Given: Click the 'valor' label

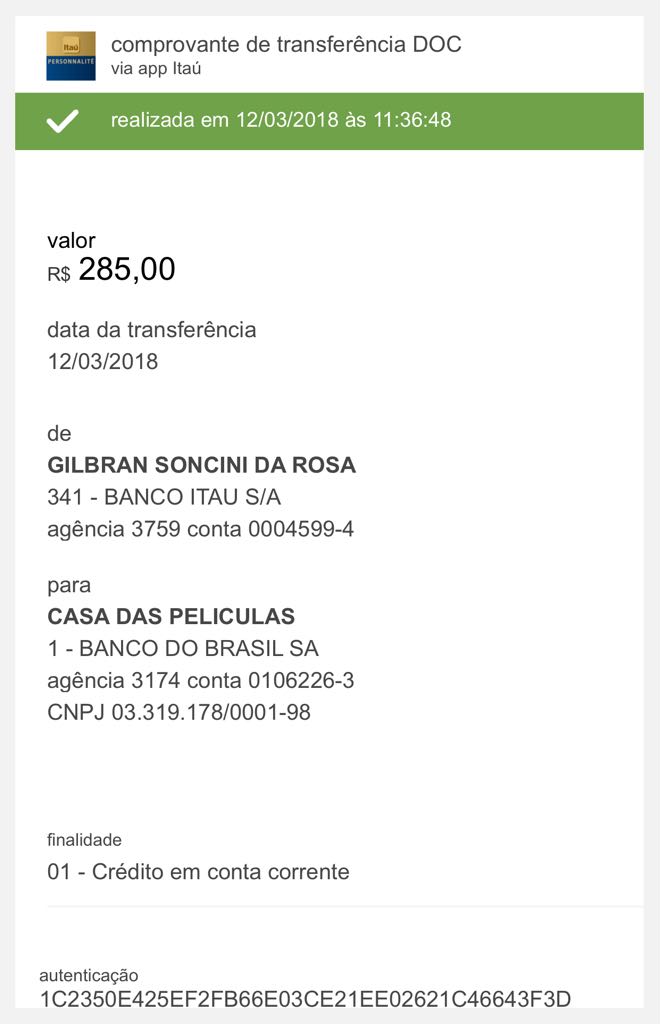Looking at the screenshot, I should [x=71, y=240].
